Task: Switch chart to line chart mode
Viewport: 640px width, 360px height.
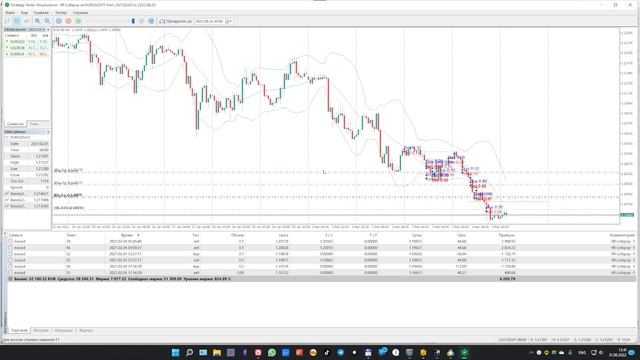Action: tap(27, 21)
